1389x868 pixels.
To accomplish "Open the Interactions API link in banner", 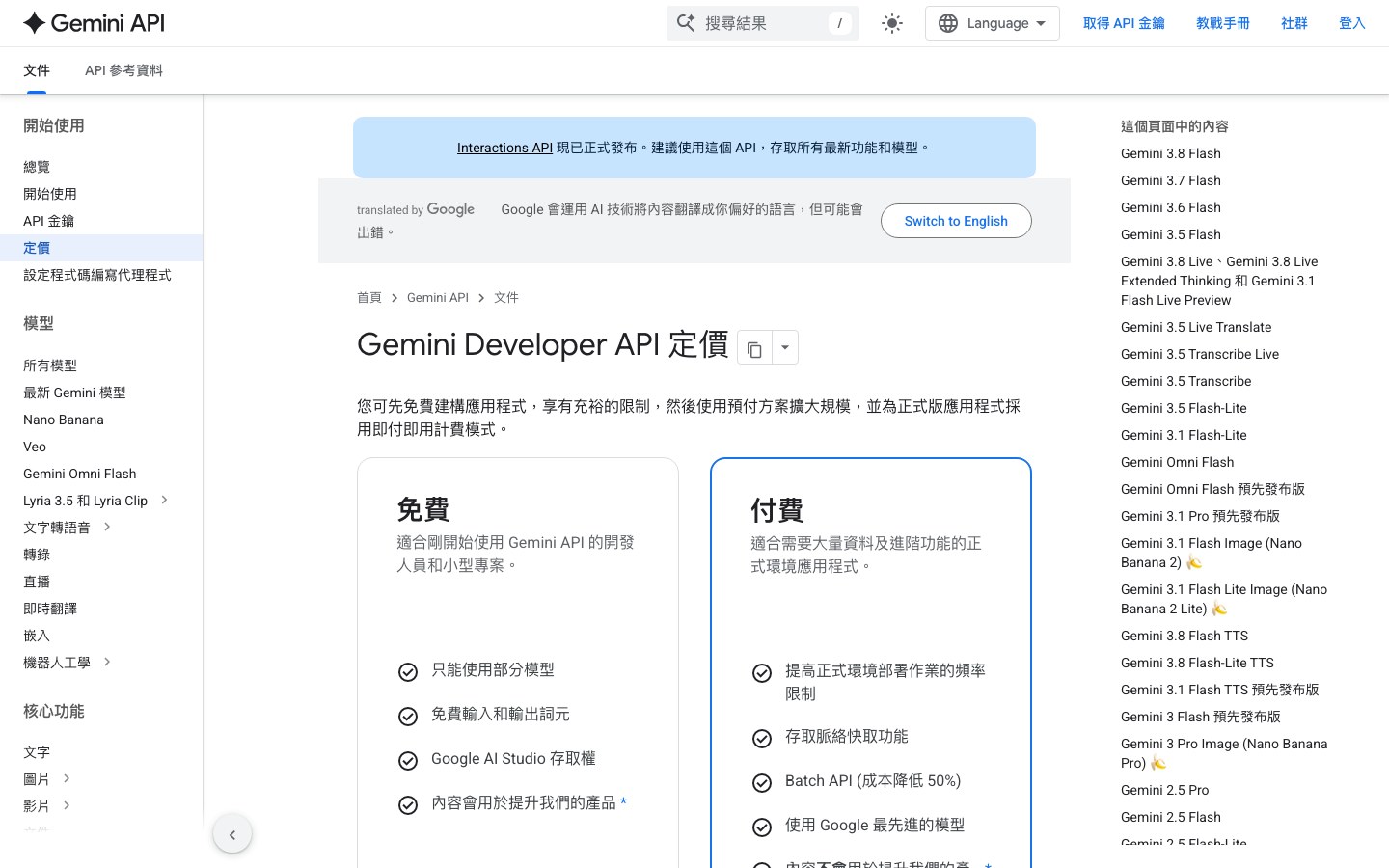I will point(504,148).
